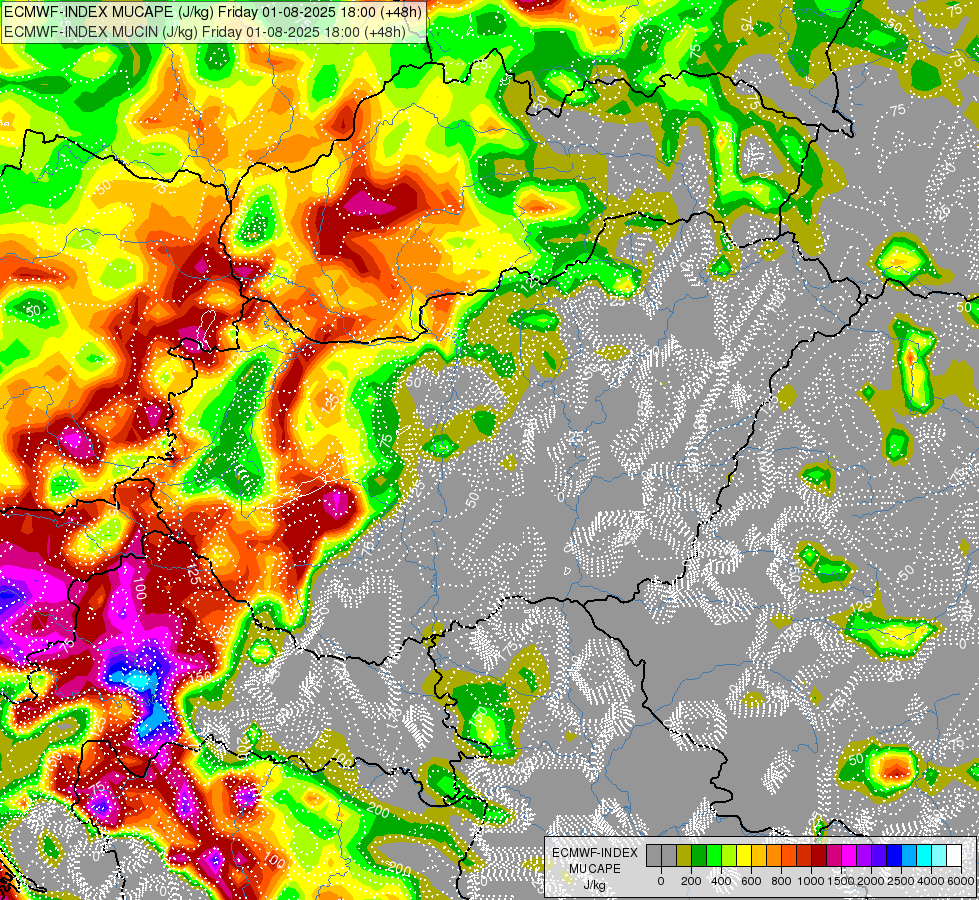Select the olive legend color swatch
This screenshot has height=900, width=979.
click(x=684, y=856)
